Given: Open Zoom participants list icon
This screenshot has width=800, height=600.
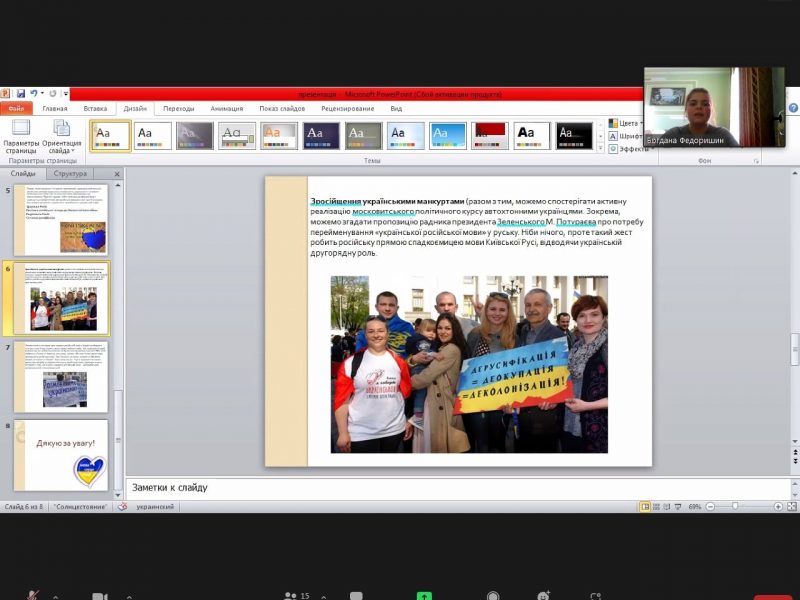Looking at the screenshot, I should click(x=291, y=596).
